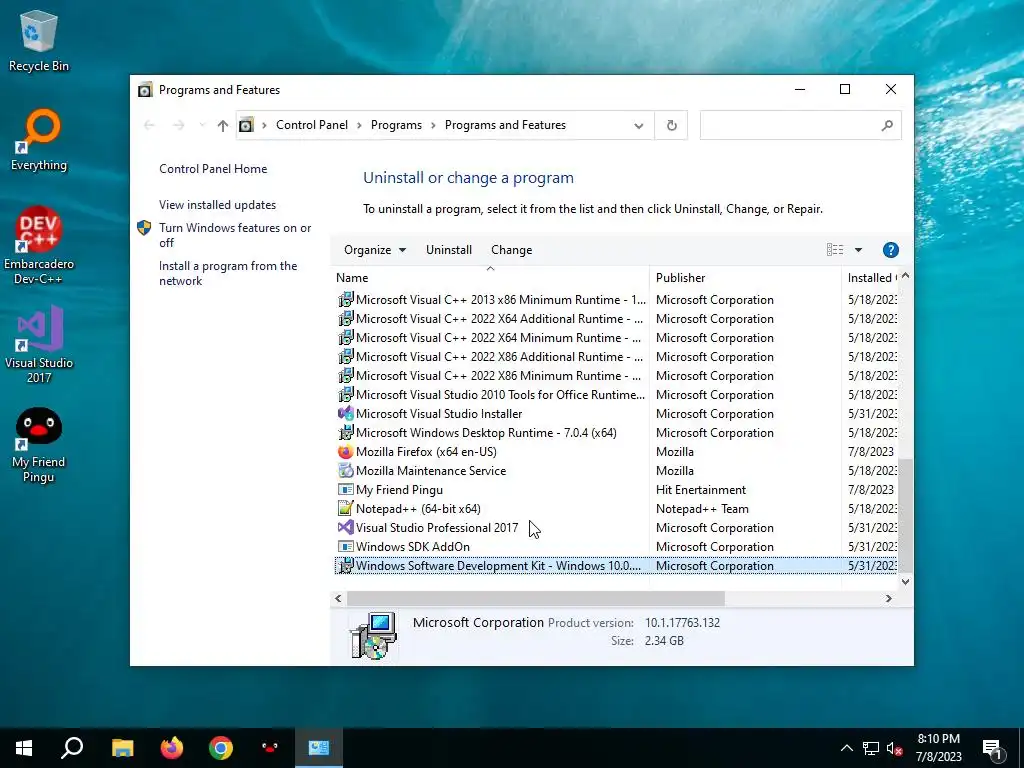Expand the Organize dropdown
This screenshot has height=768, width=1024.
375,250
